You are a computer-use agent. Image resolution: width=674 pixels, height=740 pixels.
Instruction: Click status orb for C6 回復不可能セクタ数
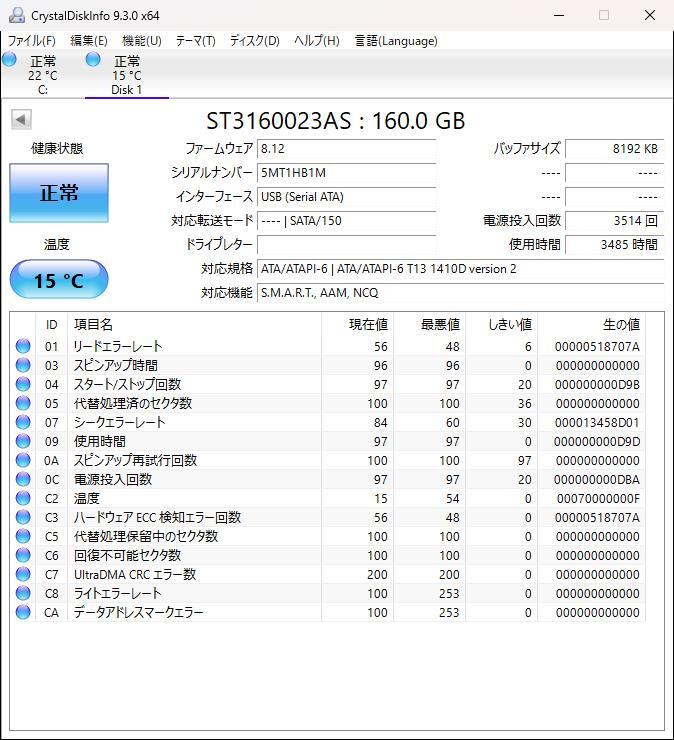tap(23, 555)
